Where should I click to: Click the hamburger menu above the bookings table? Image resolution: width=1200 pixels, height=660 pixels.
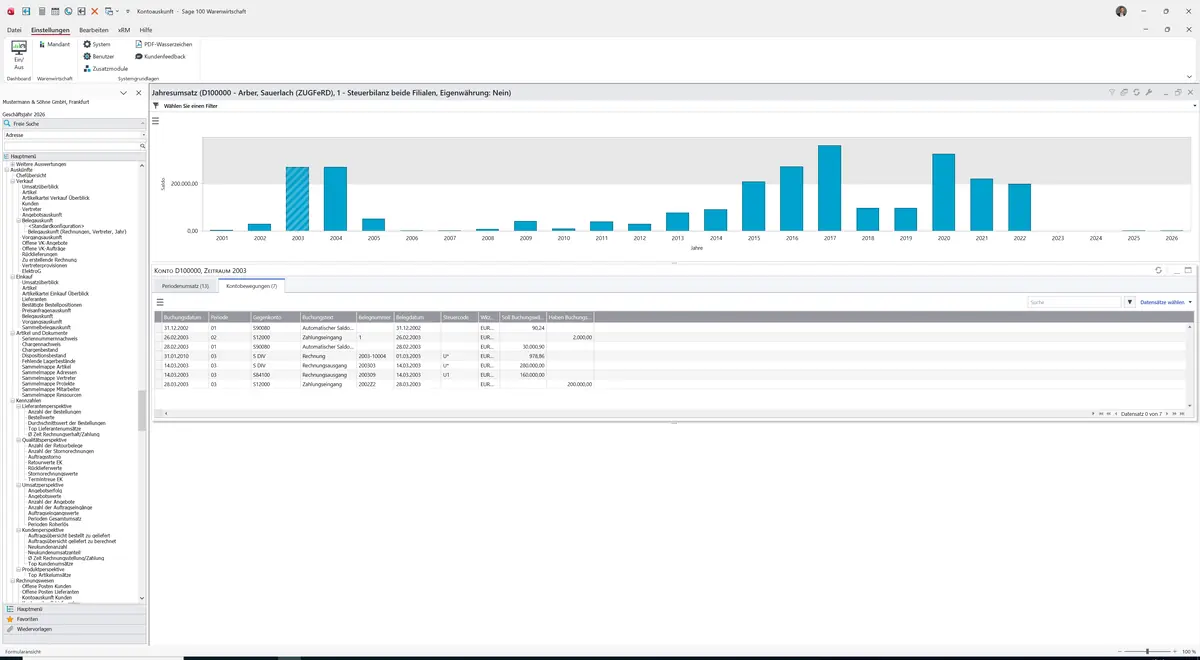160,302
